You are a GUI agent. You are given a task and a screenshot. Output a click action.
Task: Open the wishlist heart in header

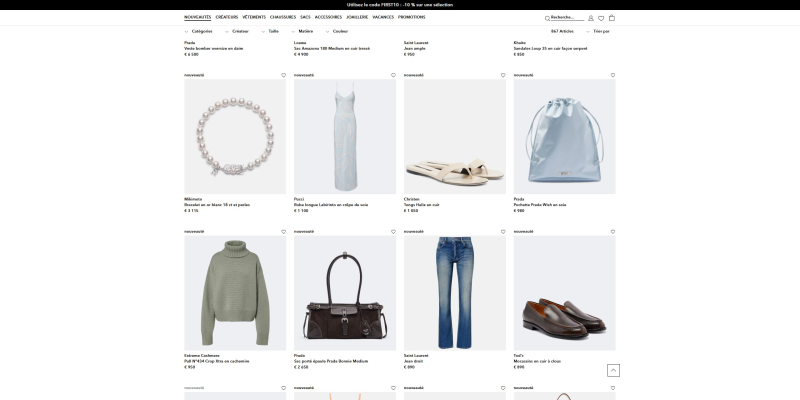coord(601,18)
